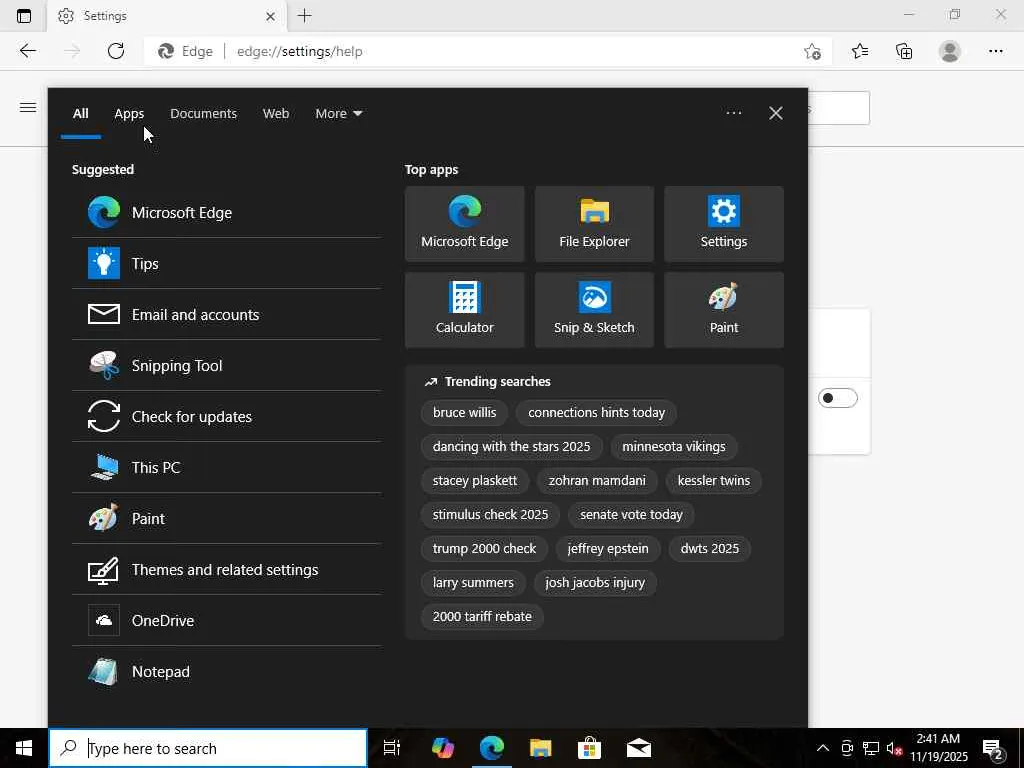The width and height of the screenshot is (1024, 768).
Task: Show hidden system tray icons
Action: pyautogui.click(x=823, y=748)
